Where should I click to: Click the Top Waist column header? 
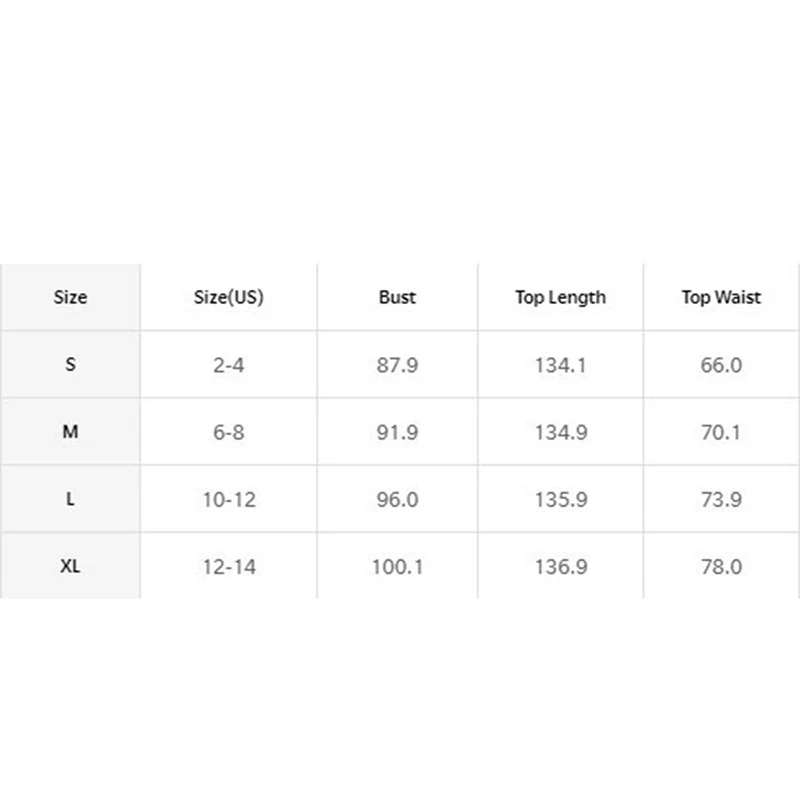pyautogui.click(x=721, y=297)
